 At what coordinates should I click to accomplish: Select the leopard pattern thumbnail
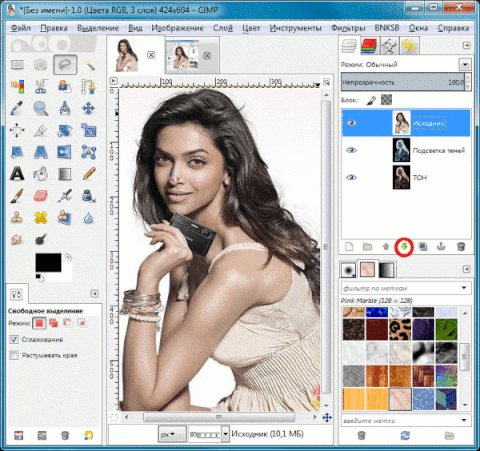click(x=400, y=329)
